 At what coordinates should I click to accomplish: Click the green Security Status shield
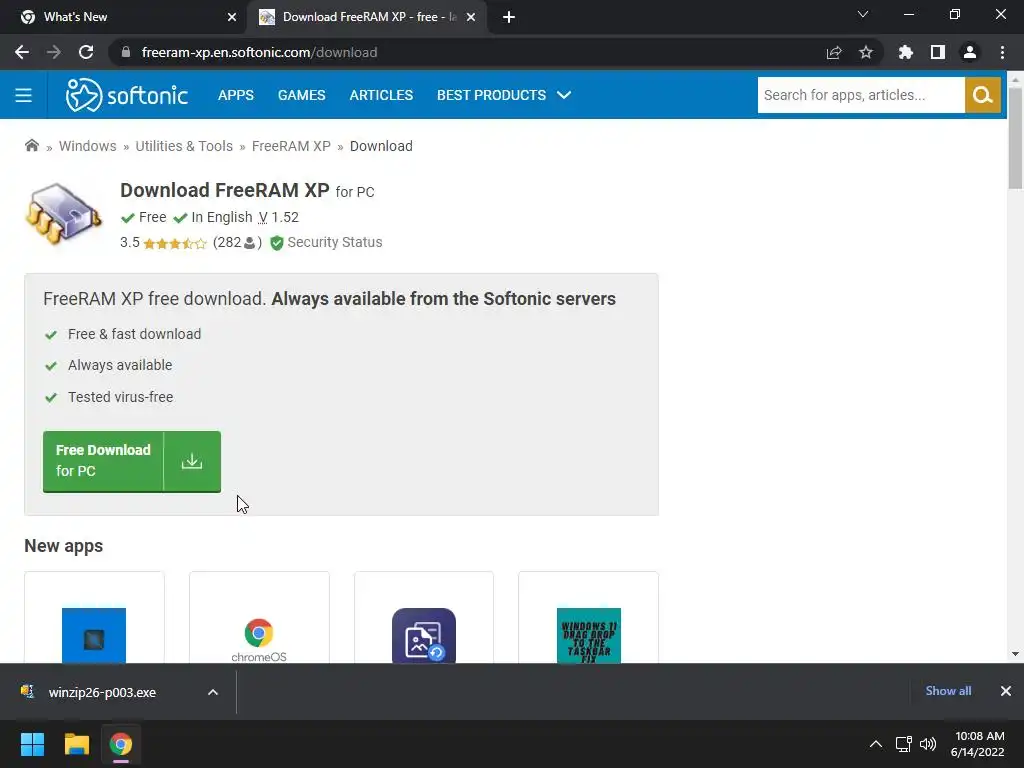click(277, 243)
